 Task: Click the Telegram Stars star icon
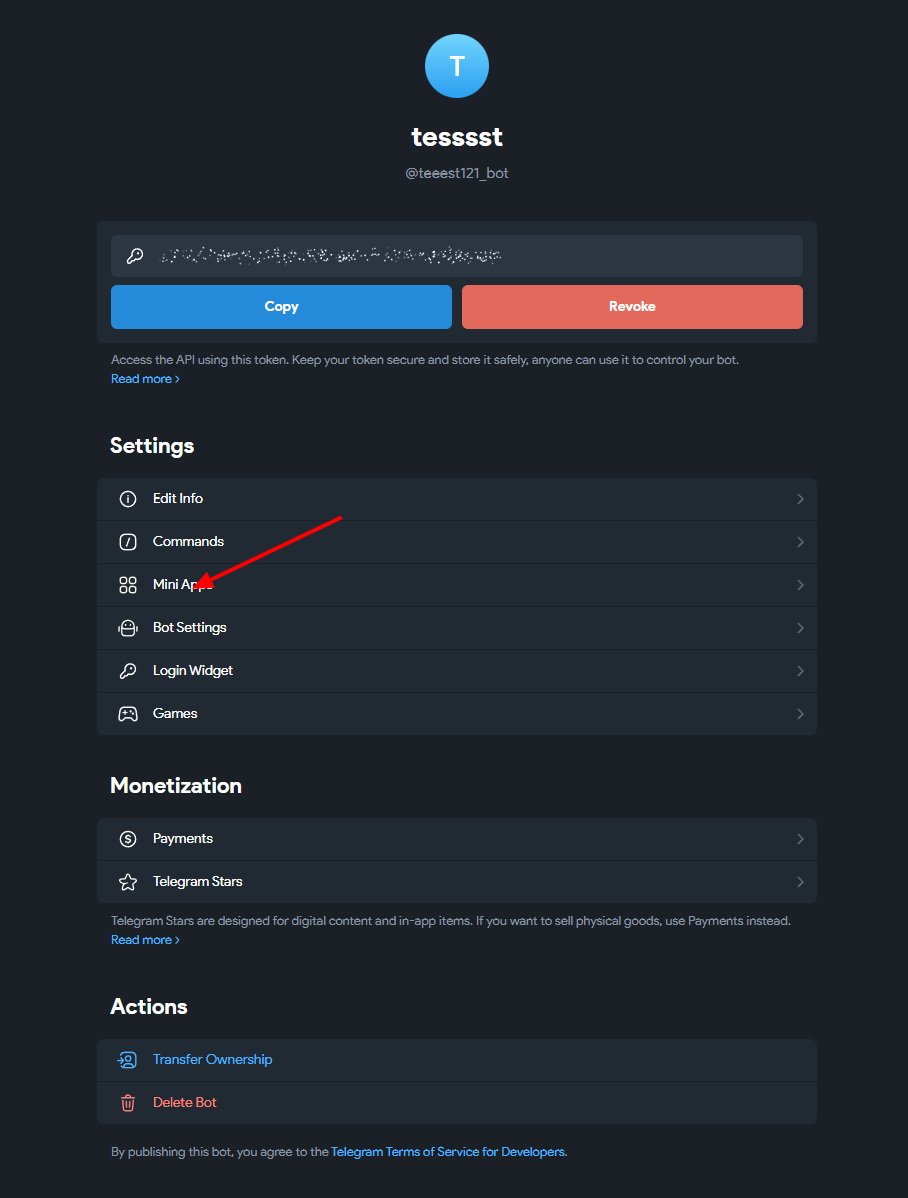click(128, 882)
